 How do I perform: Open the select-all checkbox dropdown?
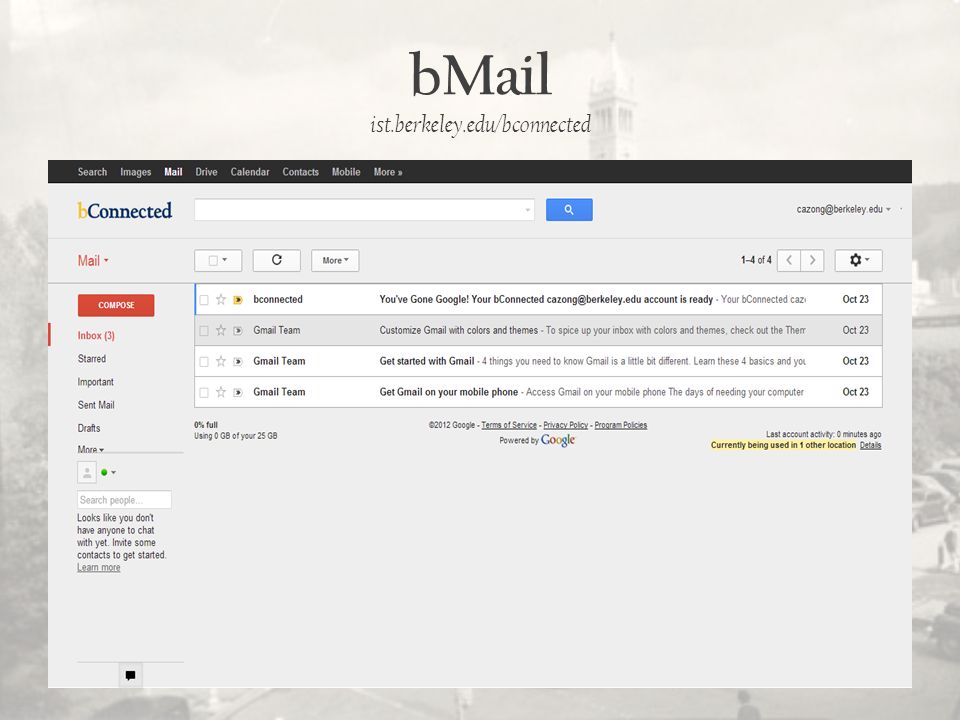click(x=218, y=260)
